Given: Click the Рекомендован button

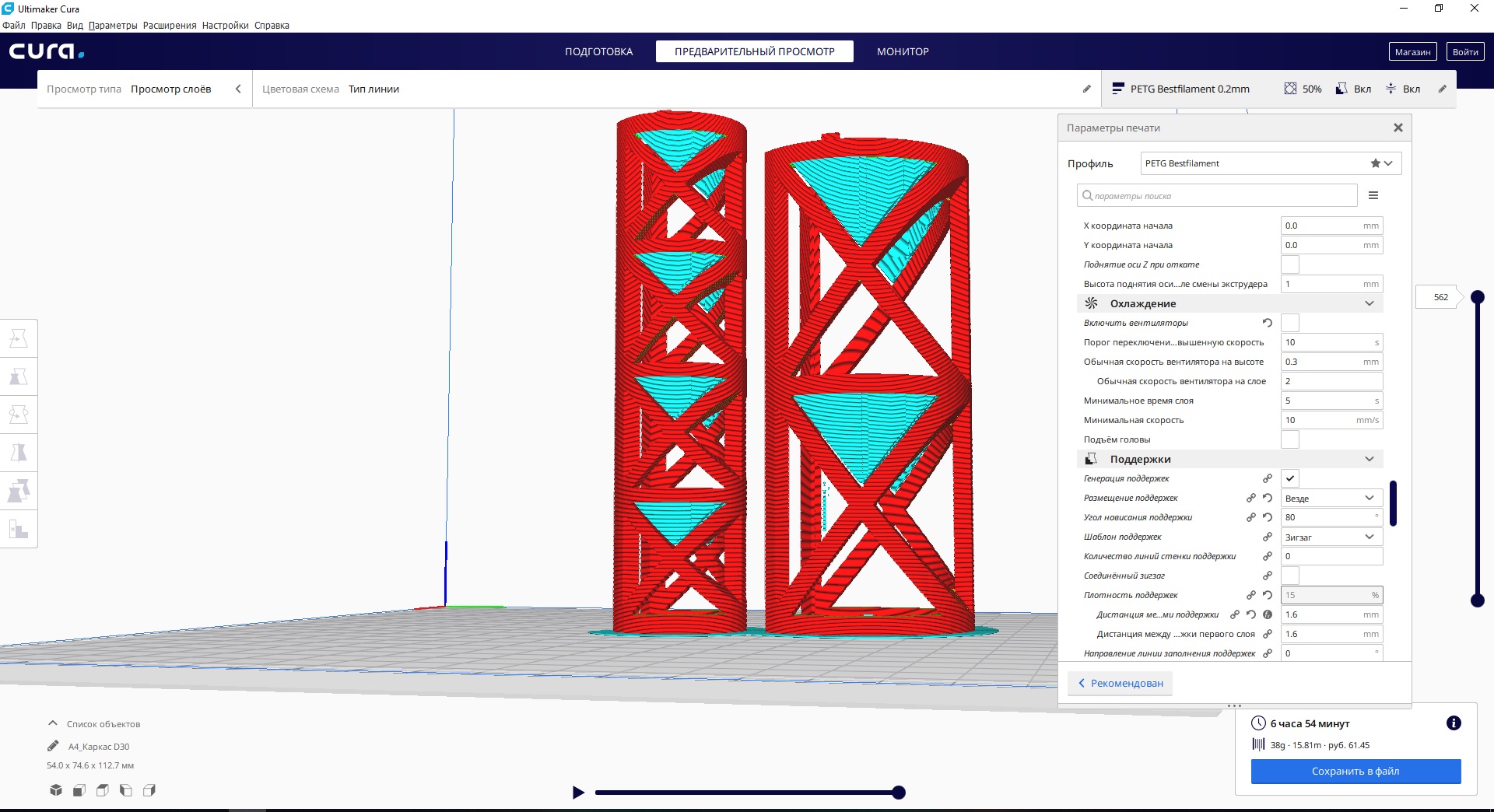Looking at the screenshot, I should [1120, 683].
